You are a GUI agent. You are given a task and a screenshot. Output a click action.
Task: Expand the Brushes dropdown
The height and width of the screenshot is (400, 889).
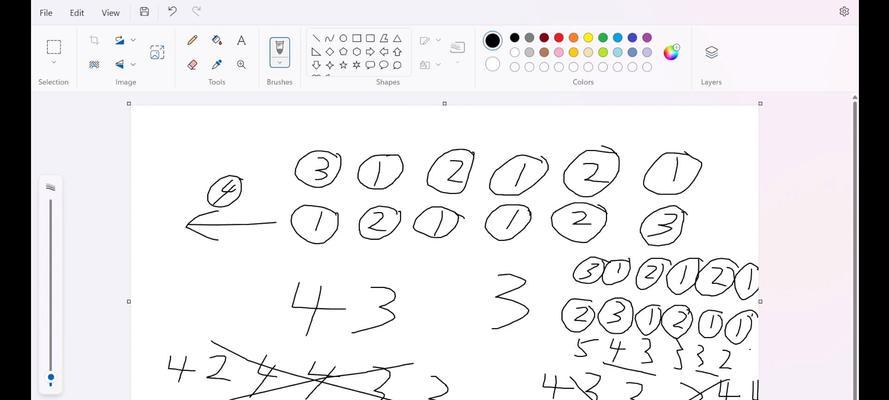280,62
